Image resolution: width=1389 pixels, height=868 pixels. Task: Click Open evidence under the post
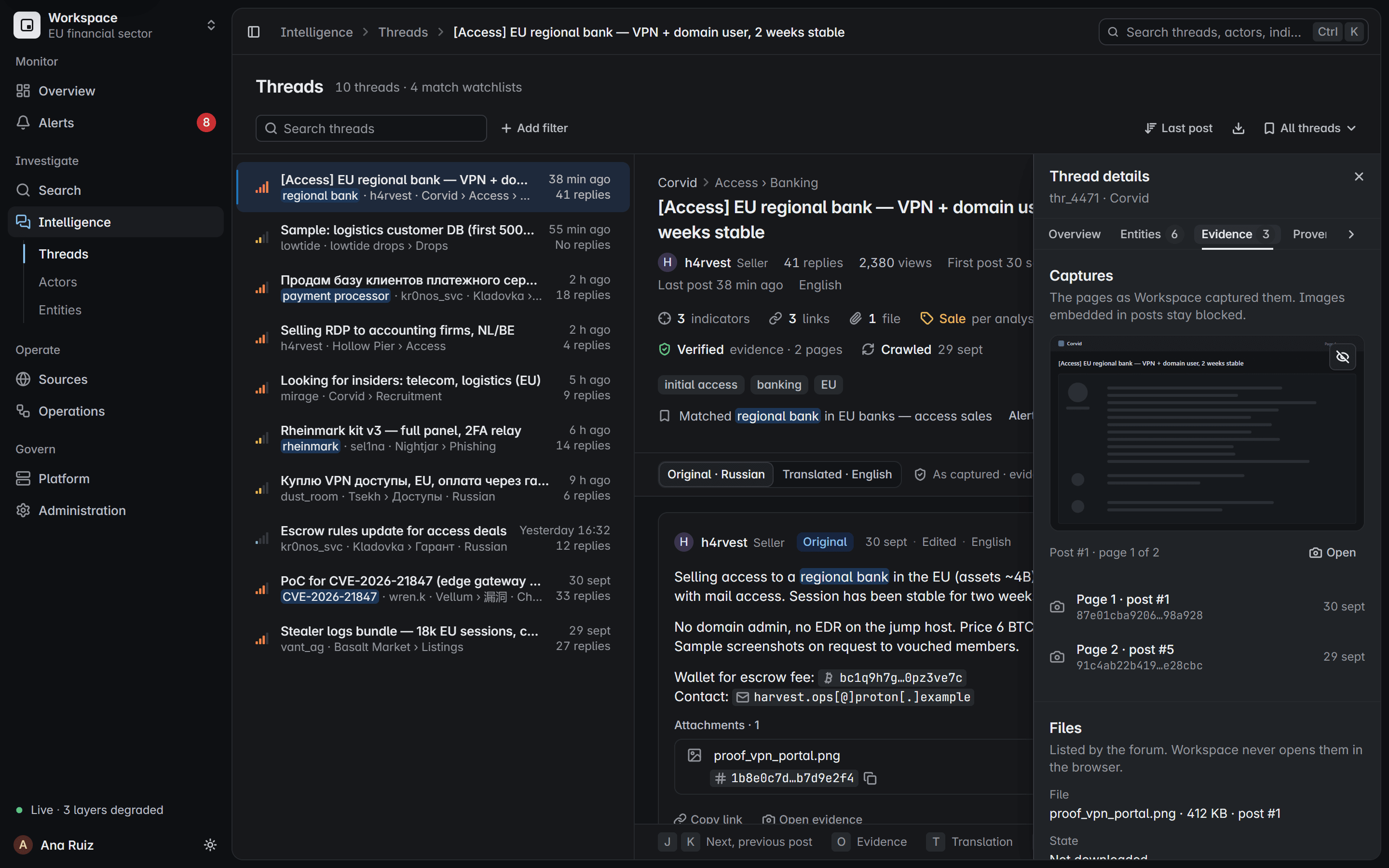tap(812, 819)
